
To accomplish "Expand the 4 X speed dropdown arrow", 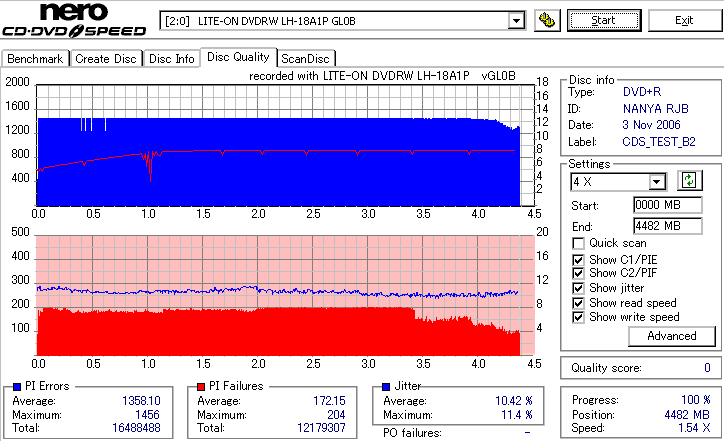I will [x=657, y=182].
